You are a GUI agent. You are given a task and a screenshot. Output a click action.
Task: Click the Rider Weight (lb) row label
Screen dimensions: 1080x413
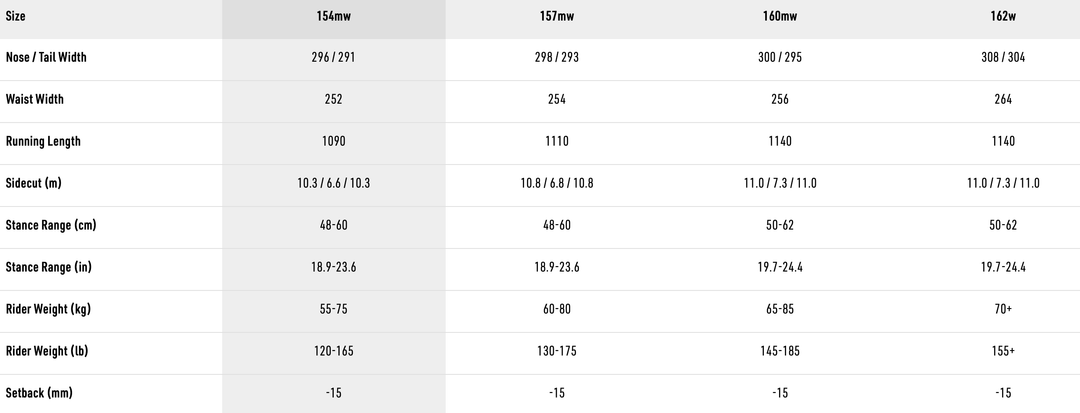click(47, 352)
